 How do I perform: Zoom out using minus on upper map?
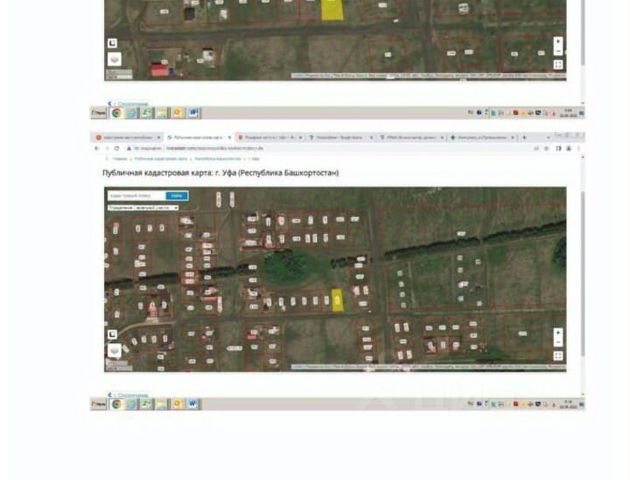point(558,51)
